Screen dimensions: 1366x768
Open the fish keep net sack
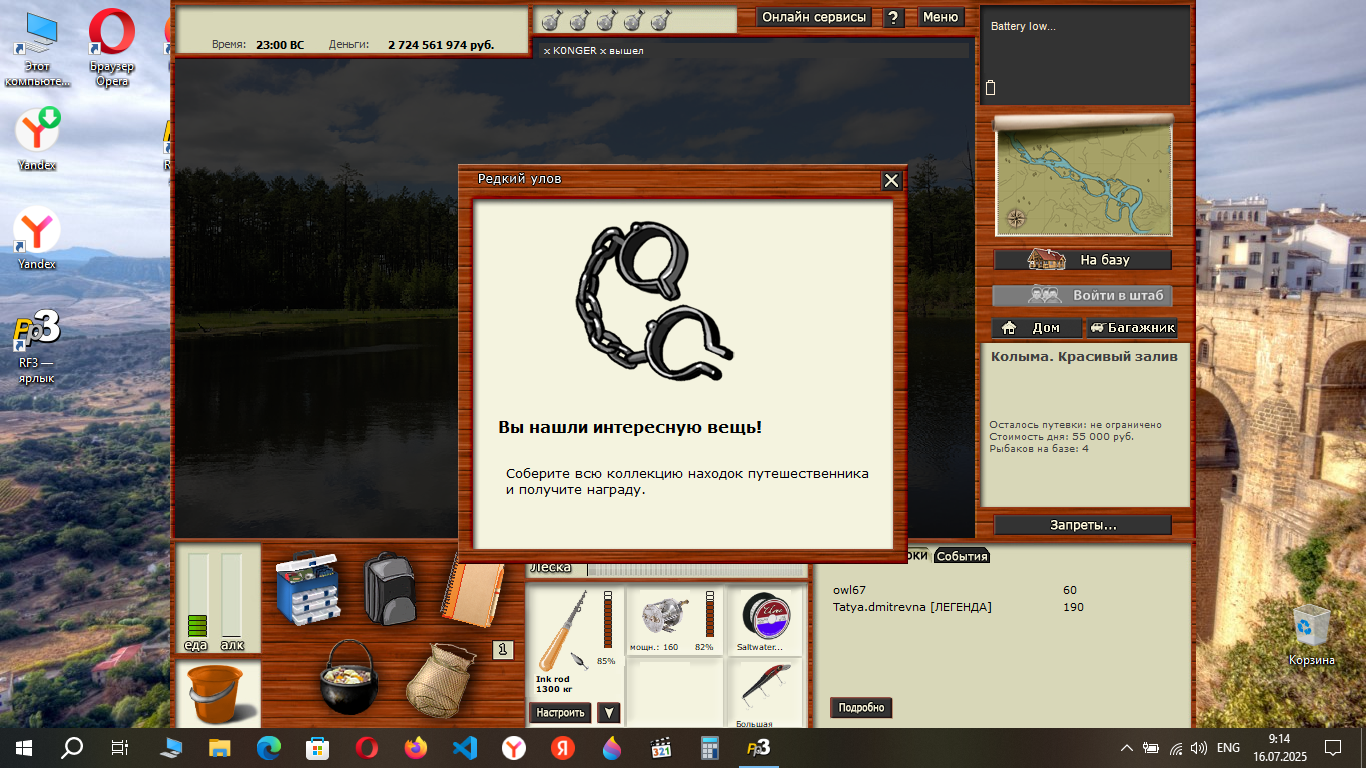click(x=439, y=676)
